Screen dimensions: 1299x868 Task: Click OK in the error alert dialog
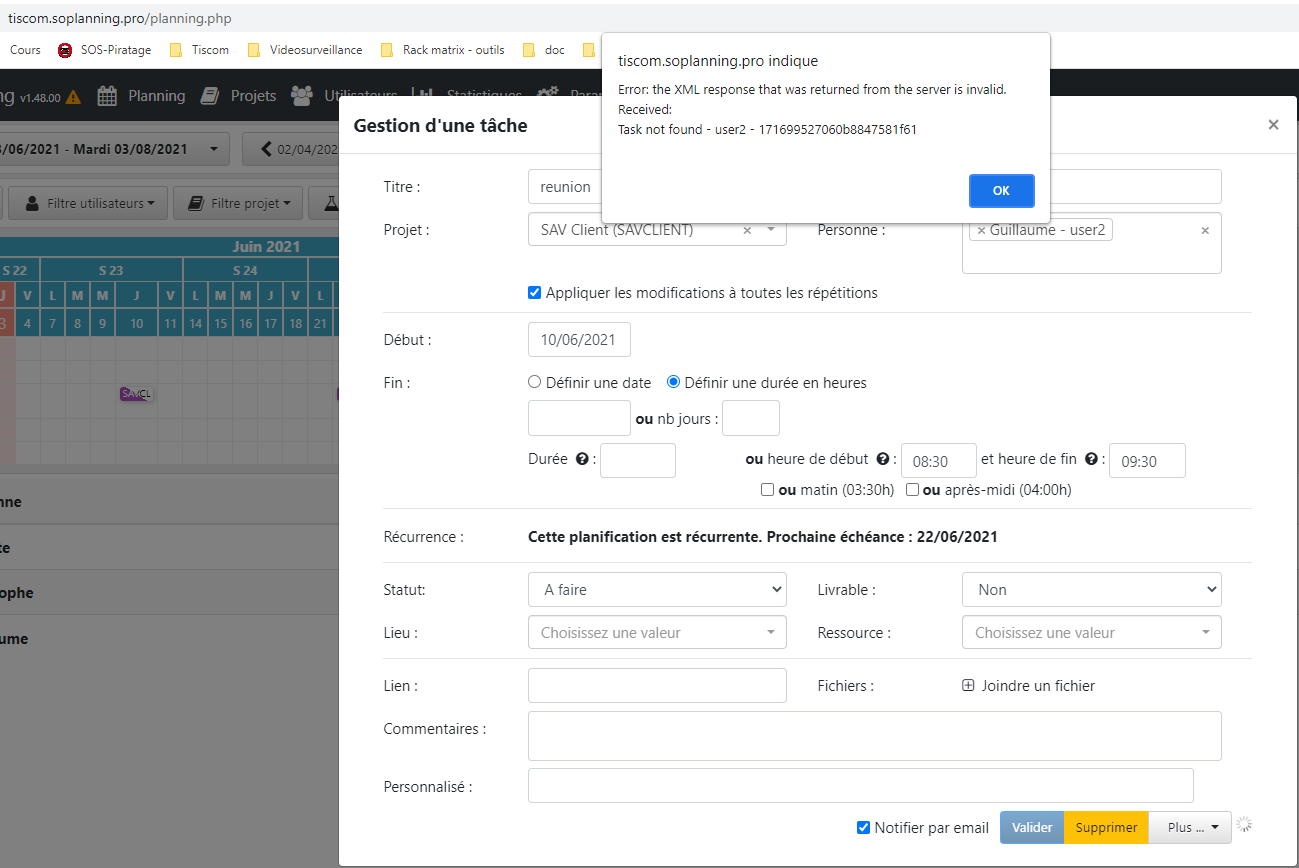tap(1001, 191)
